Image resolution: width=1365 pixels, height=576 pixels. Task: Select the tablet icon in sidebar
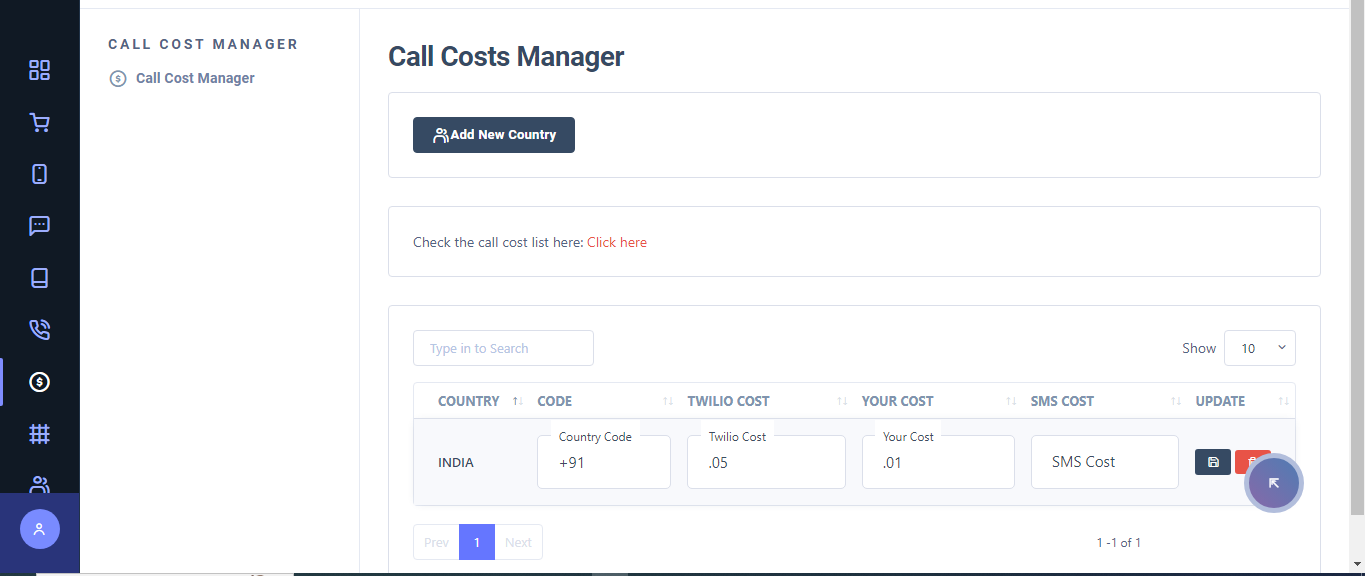click(x=39, y=277)
